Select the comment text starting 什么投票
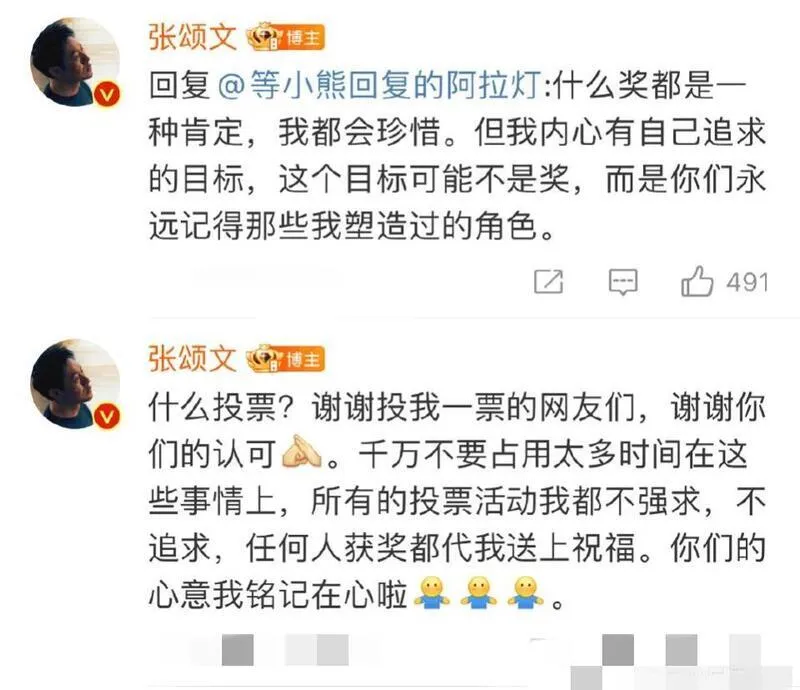Image resolution: width=800 pixels, height=690 pixels. [x=457, y=500]
